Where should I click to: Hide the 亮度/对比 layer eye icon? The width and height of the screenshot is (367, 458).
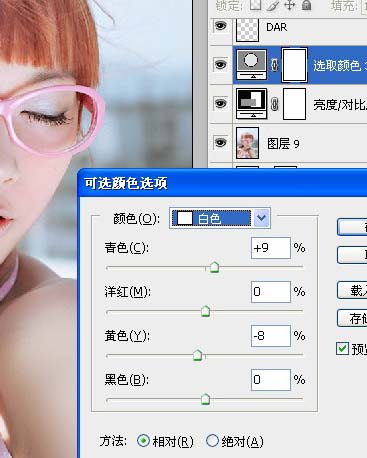point(220,103)
